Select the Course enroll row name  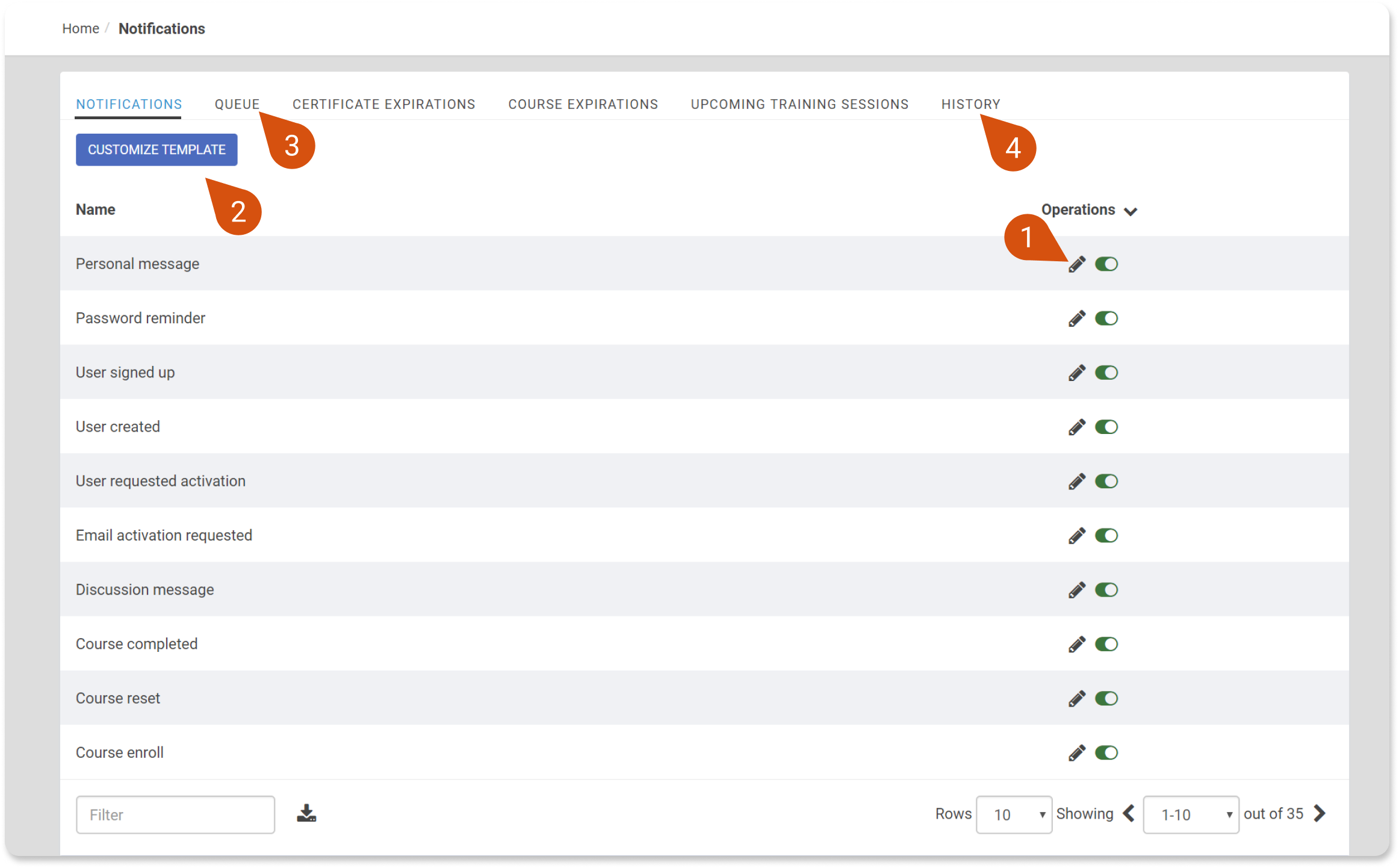120,752
